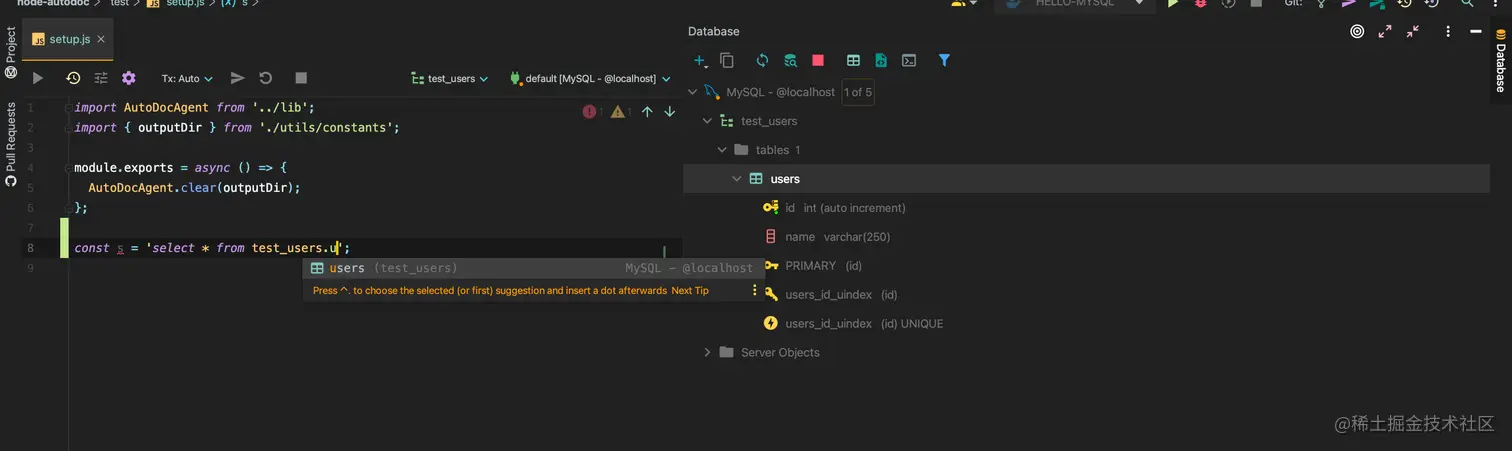
Task: Execute the query with the play icon
Action: 37,78
